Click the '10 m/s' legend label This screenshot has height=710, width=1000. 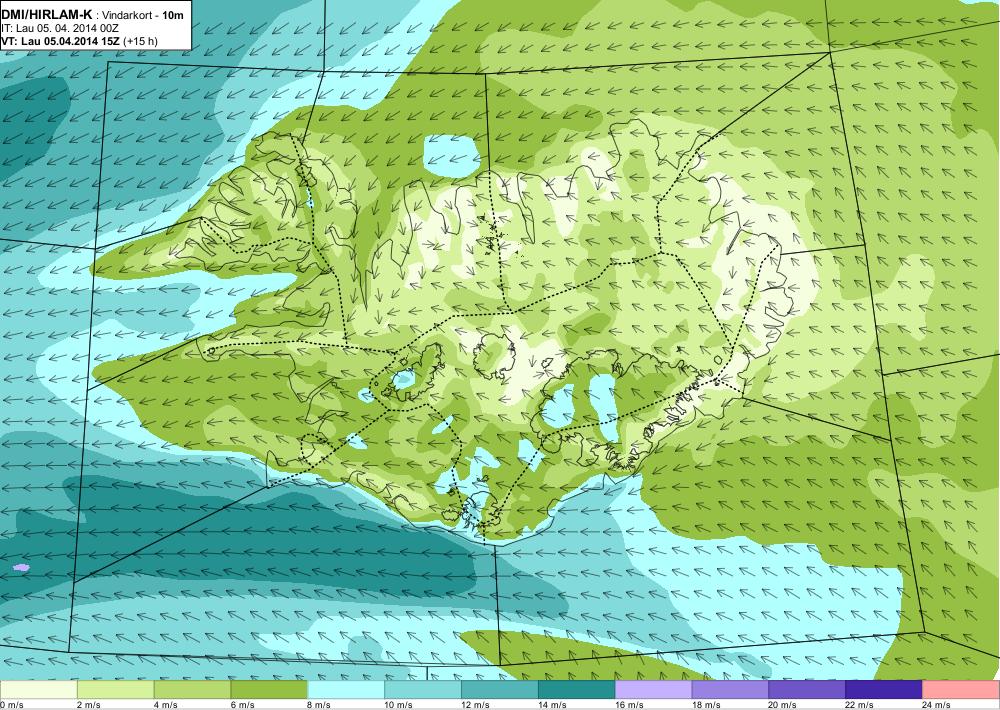398,705
